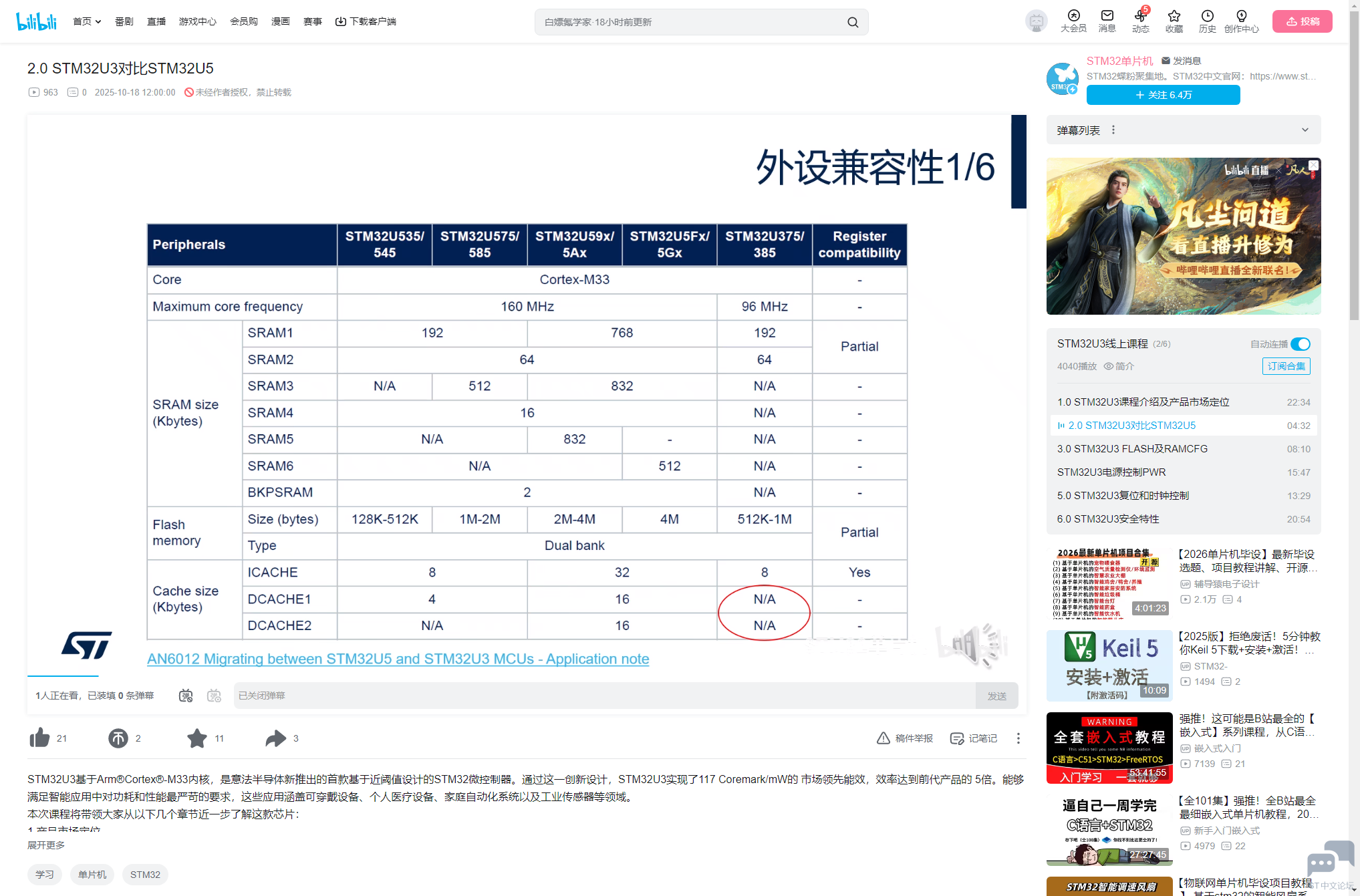Expand description with 展开更多

[x=46, y=845]
